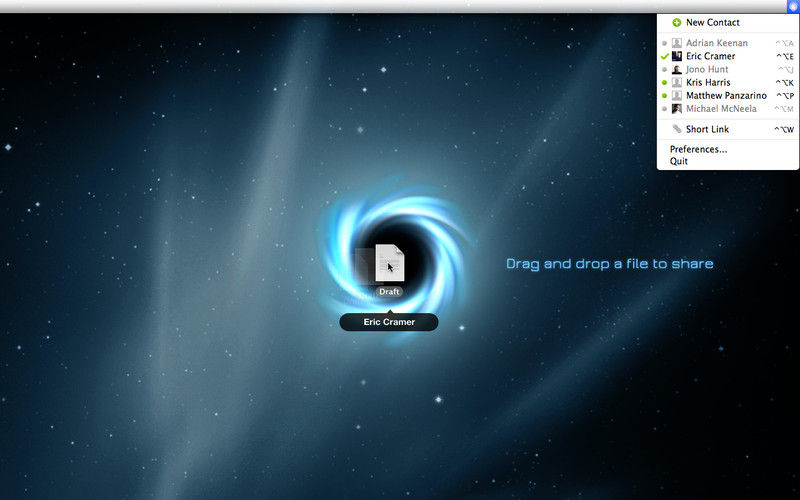Image resolution: width=800 pixels, height=500 pixels.
Task: Click the Eric Cramer label below the vortex
Action: point(388,322)
